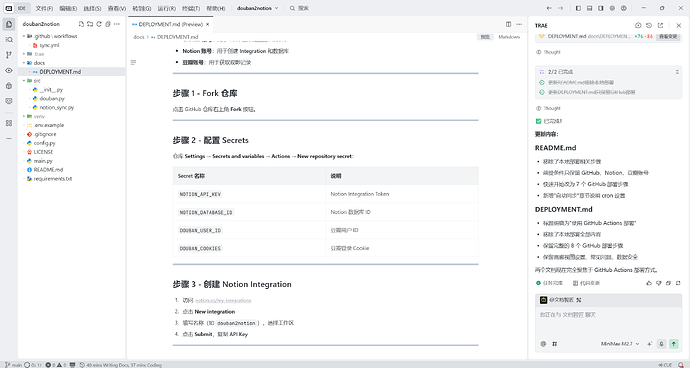Pop out the TRAE panel to new window
Viewport: 690px width, 368px height.
tap(660, 26)
